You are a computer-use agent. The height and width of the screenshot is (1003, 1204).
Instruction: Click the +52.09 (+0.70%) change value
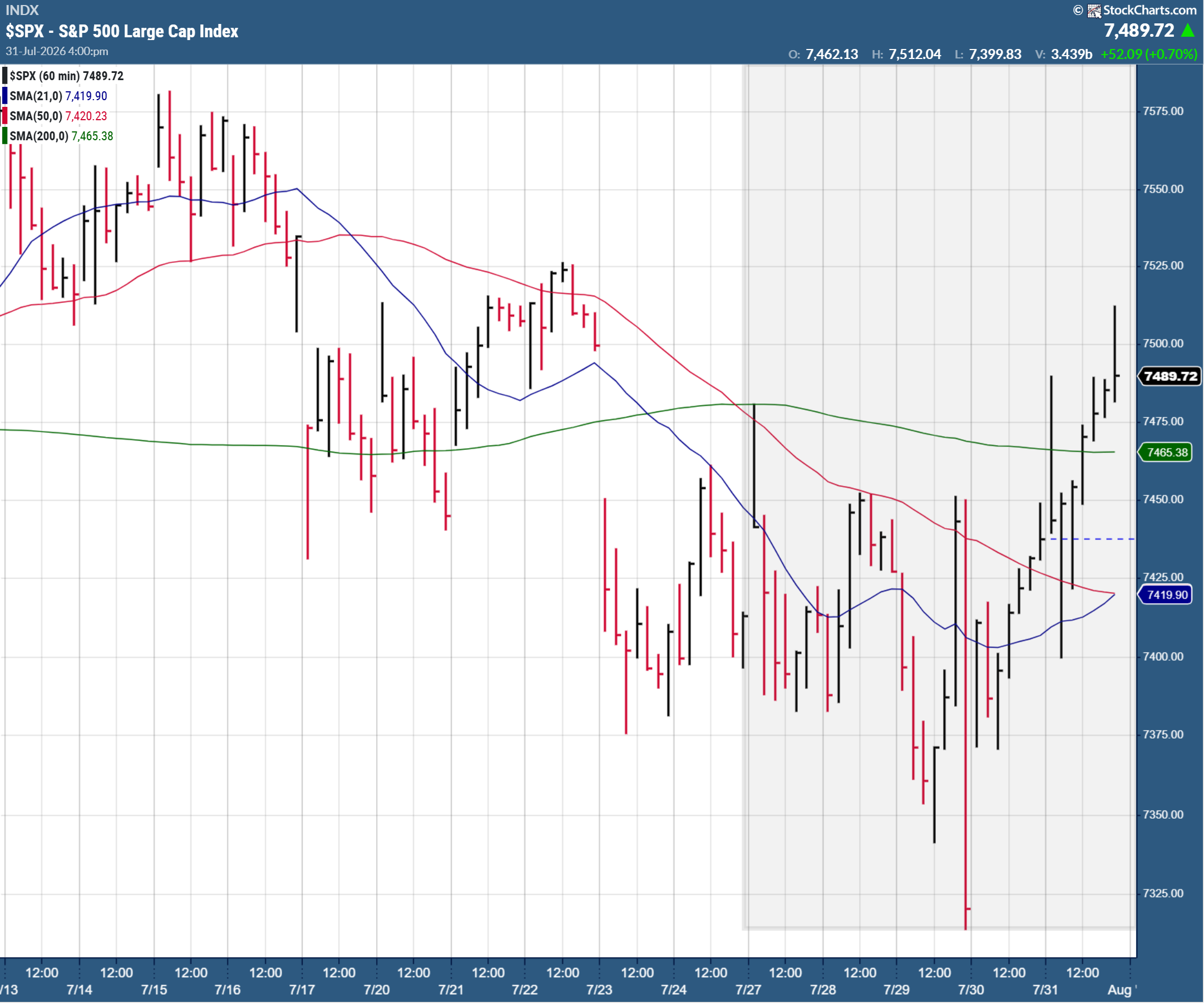point(1149,54)
